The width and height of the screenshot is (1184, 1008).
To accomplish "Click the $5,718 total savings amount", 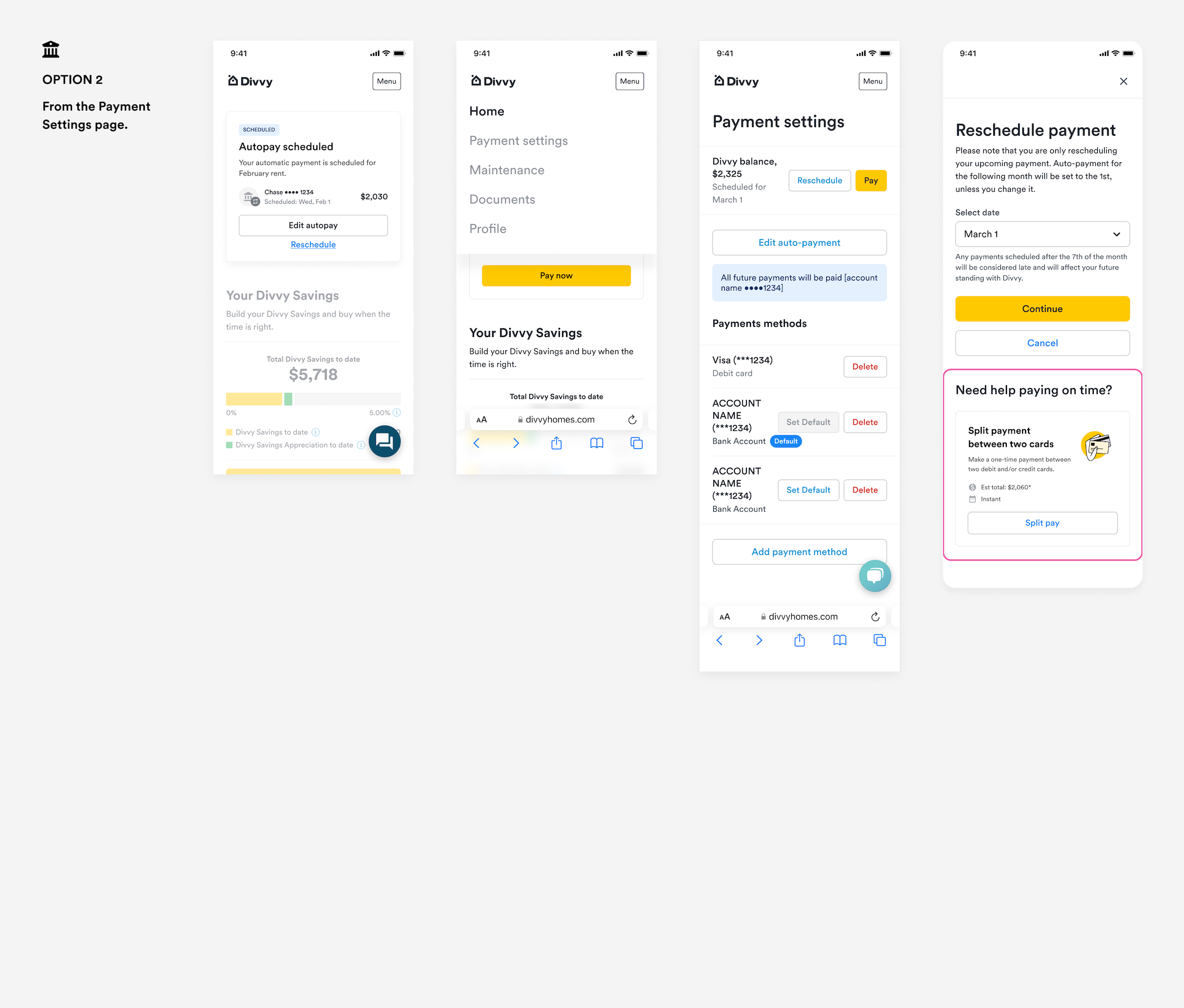I will pos(313,375).
